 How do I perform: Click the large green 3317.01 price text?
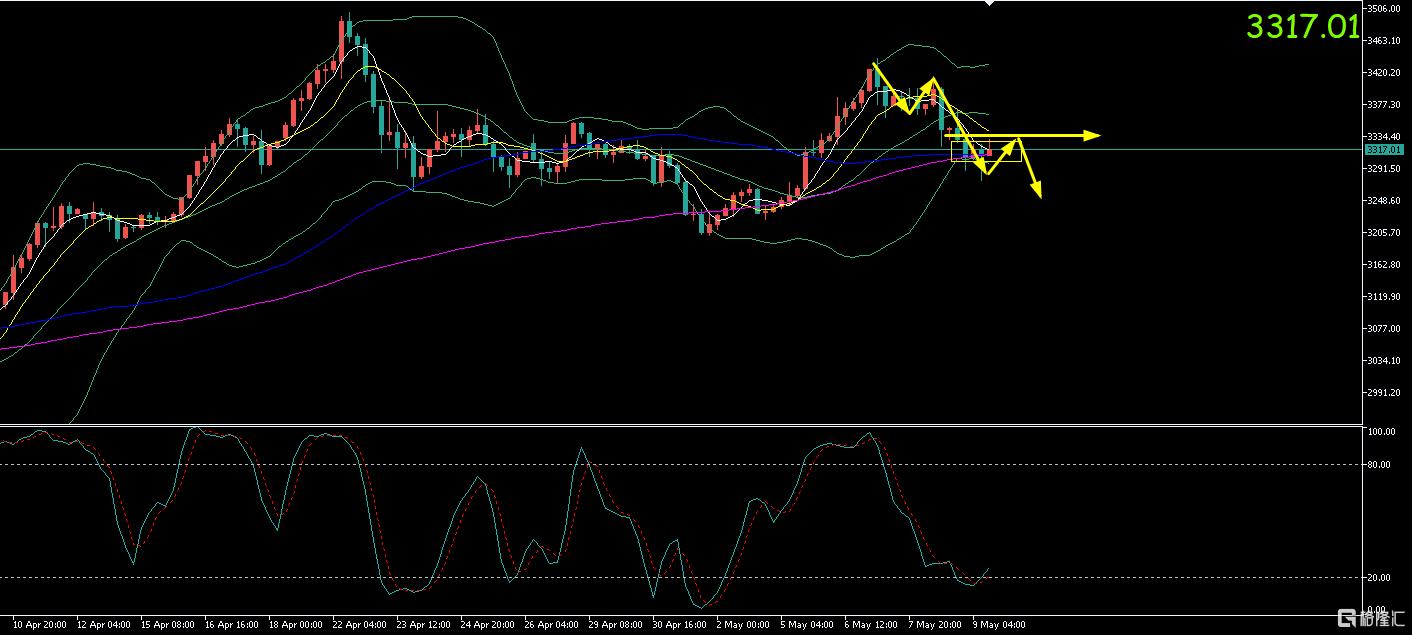pyautogui.click(x=1303, y=27)
